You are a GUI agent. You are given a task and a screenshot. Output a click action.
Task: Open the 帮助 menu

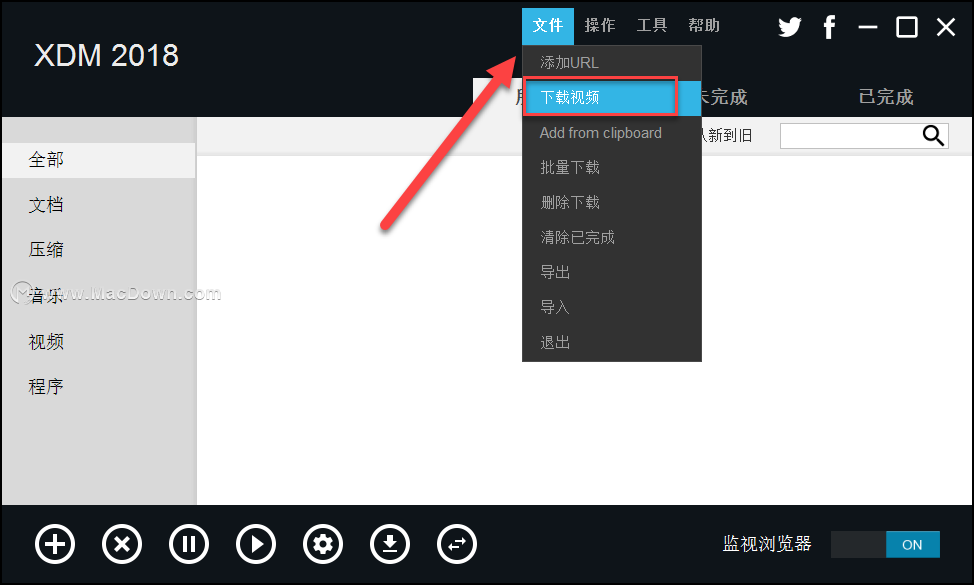704,25
